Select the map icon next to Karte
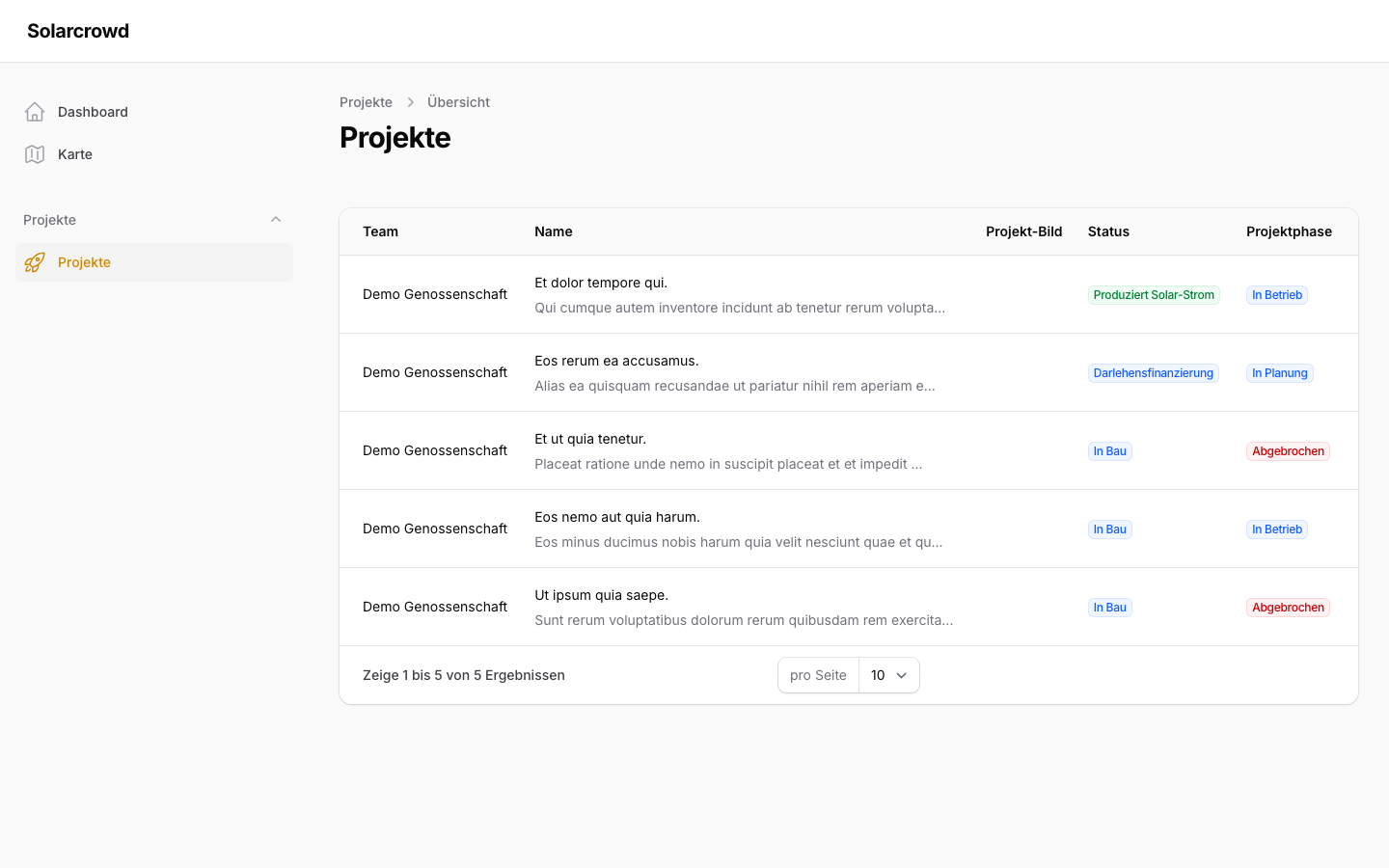Image resolution: width=1389 pixels, height=868 pixels. (34, 153)
